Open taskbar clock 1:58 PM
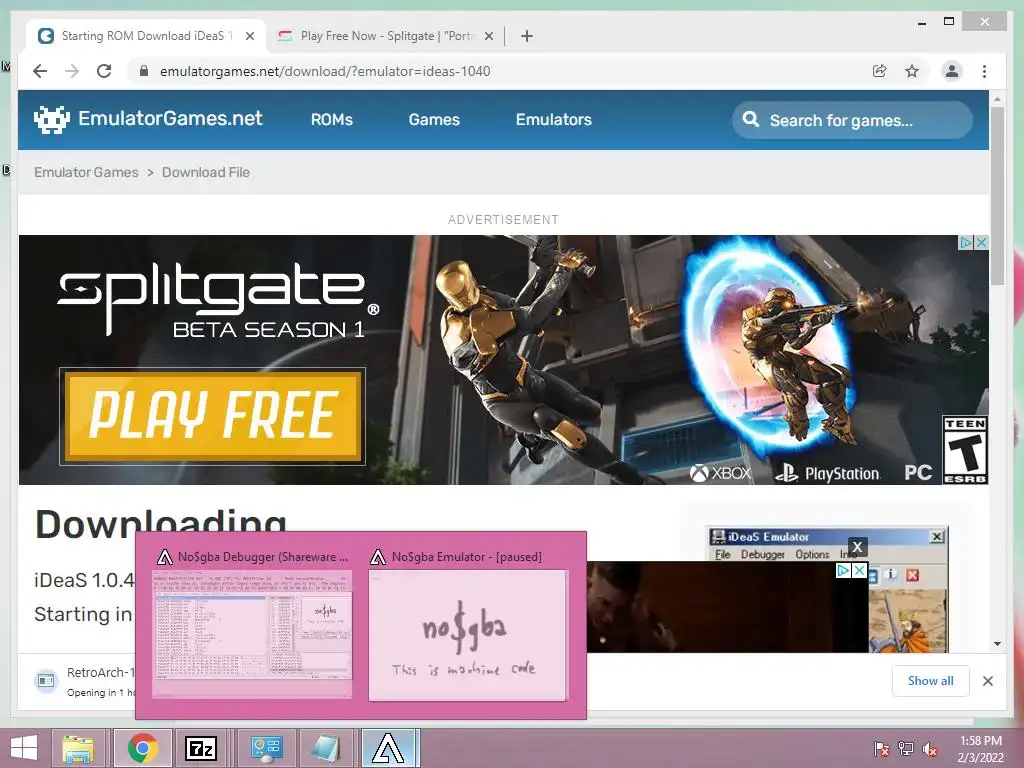The image size is (1024, 768). click(x=980, y=748)
